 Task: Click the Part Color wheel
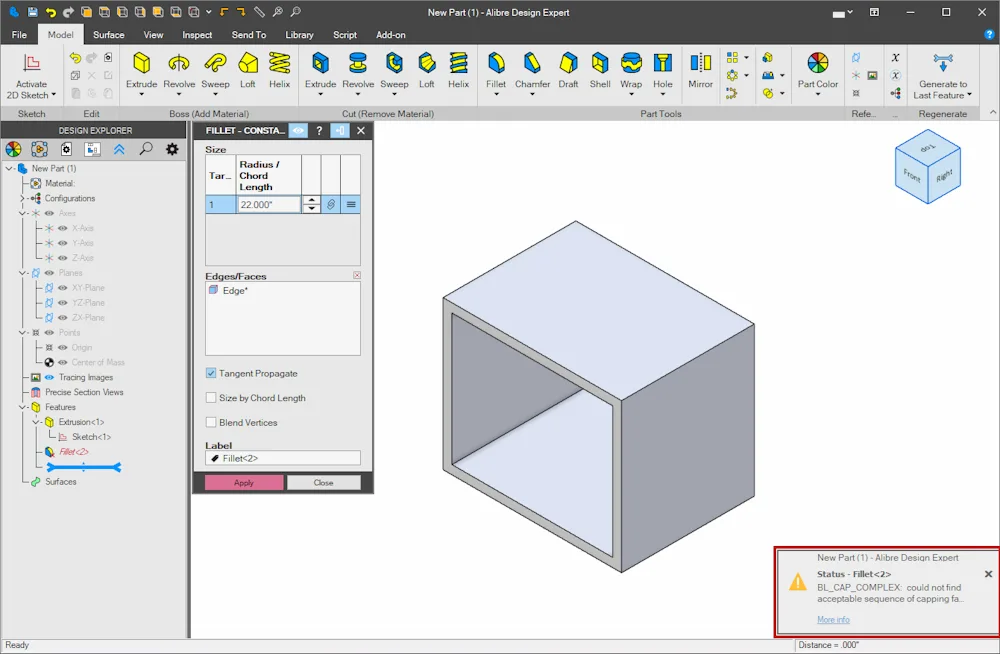pyautogui.click(x=818, y=63)
